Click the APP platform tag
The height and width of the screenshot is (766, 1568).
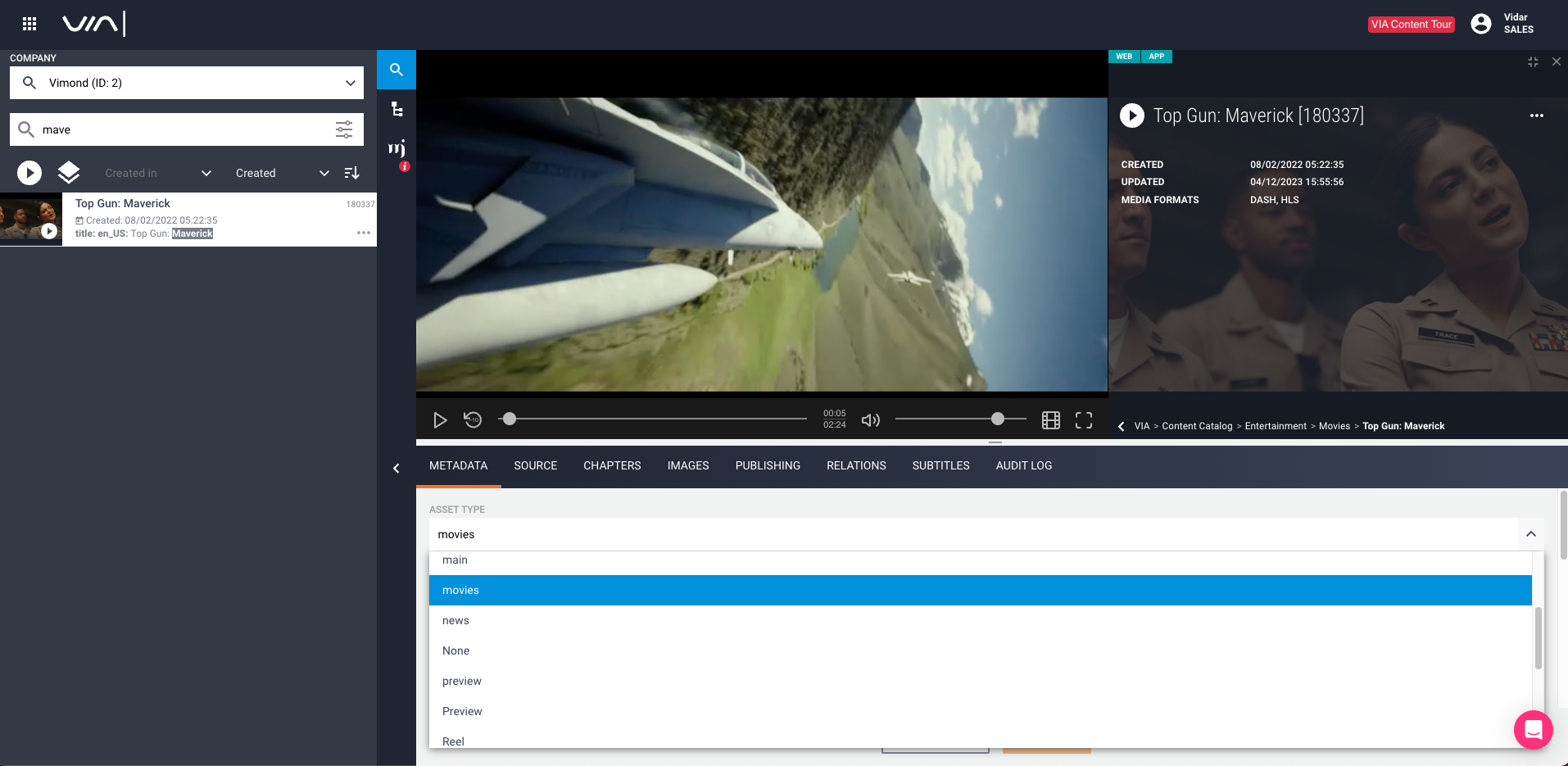1157,57
